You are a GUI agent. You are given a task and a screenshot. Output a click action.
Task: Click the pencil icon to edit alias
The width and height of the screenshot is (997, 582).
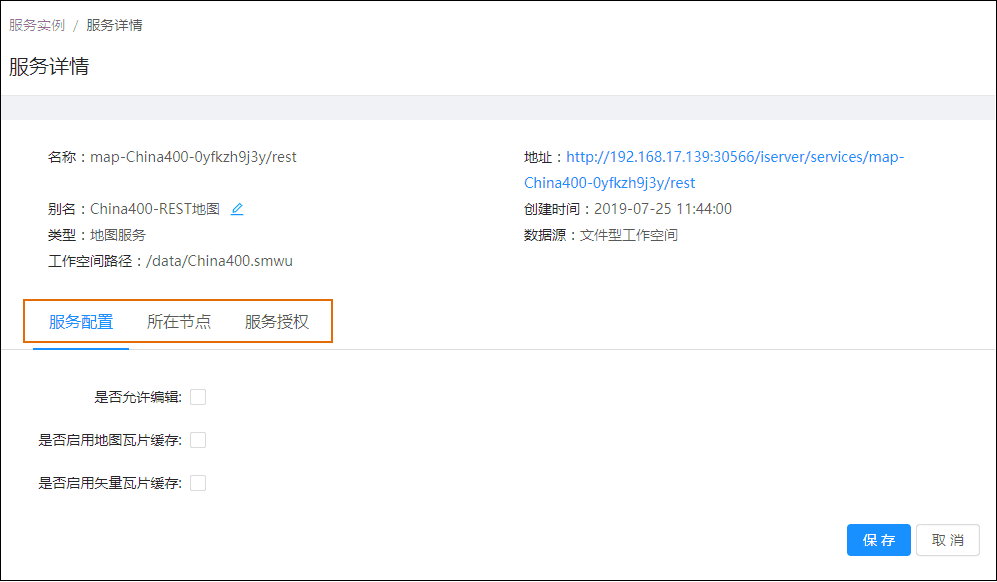(237, 210)
